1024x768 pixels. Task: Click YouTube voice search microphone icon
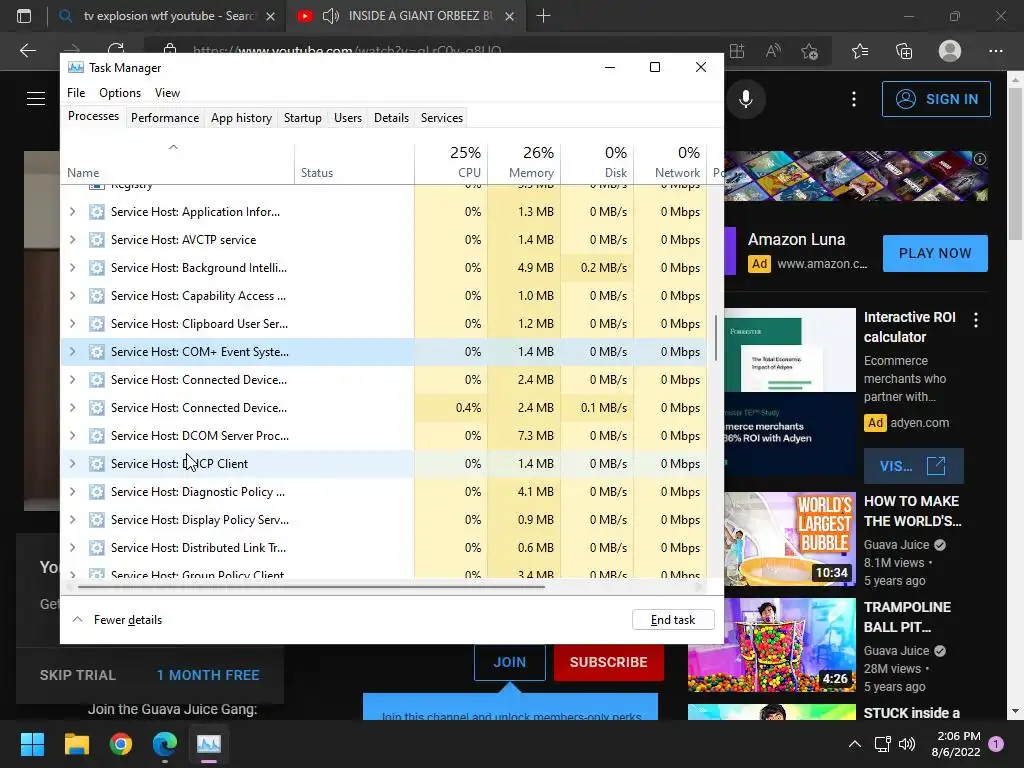(x=746, y=99)
